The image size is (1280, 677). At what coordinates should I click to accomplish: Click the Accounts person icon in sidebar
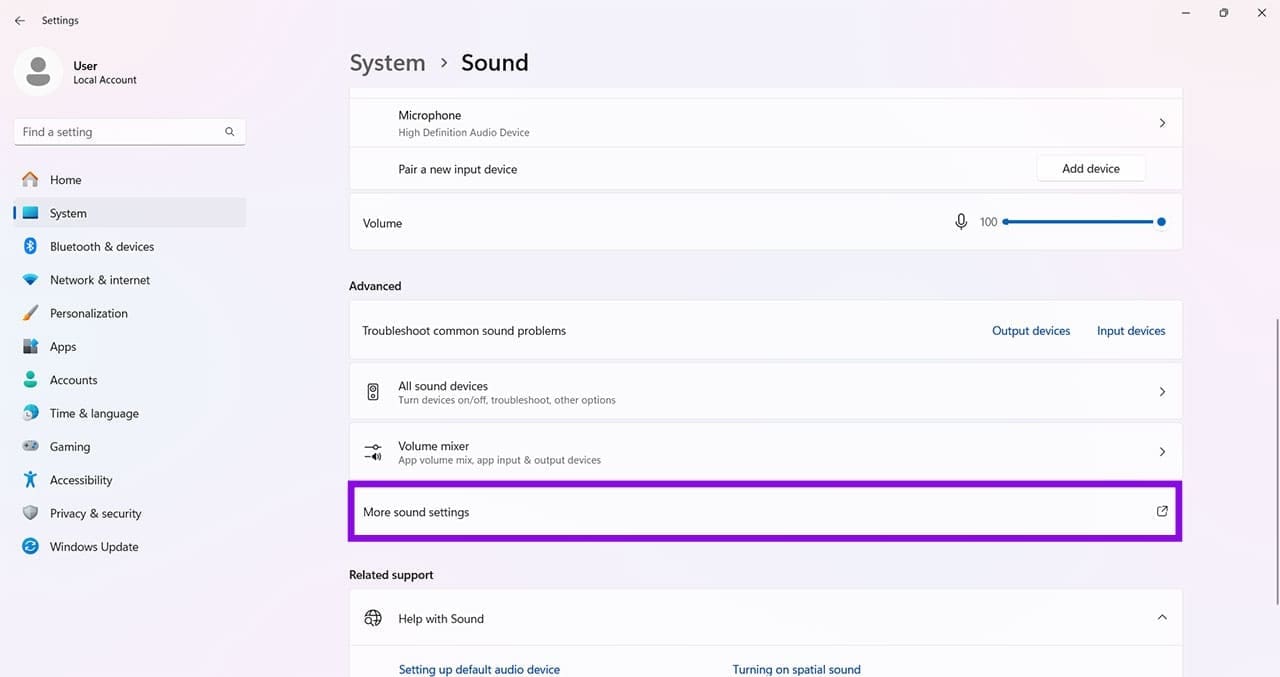click(x=30, y=380)
